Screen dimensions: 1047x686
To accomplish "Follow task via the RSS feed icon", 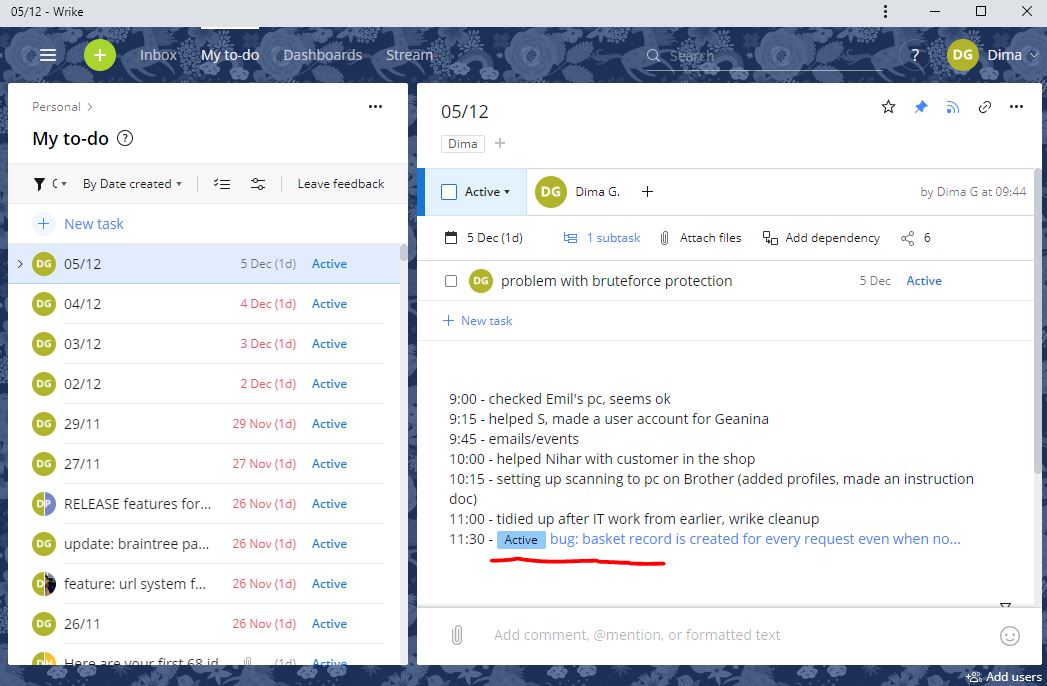I will pyautogui.click(x=953, y=107).
